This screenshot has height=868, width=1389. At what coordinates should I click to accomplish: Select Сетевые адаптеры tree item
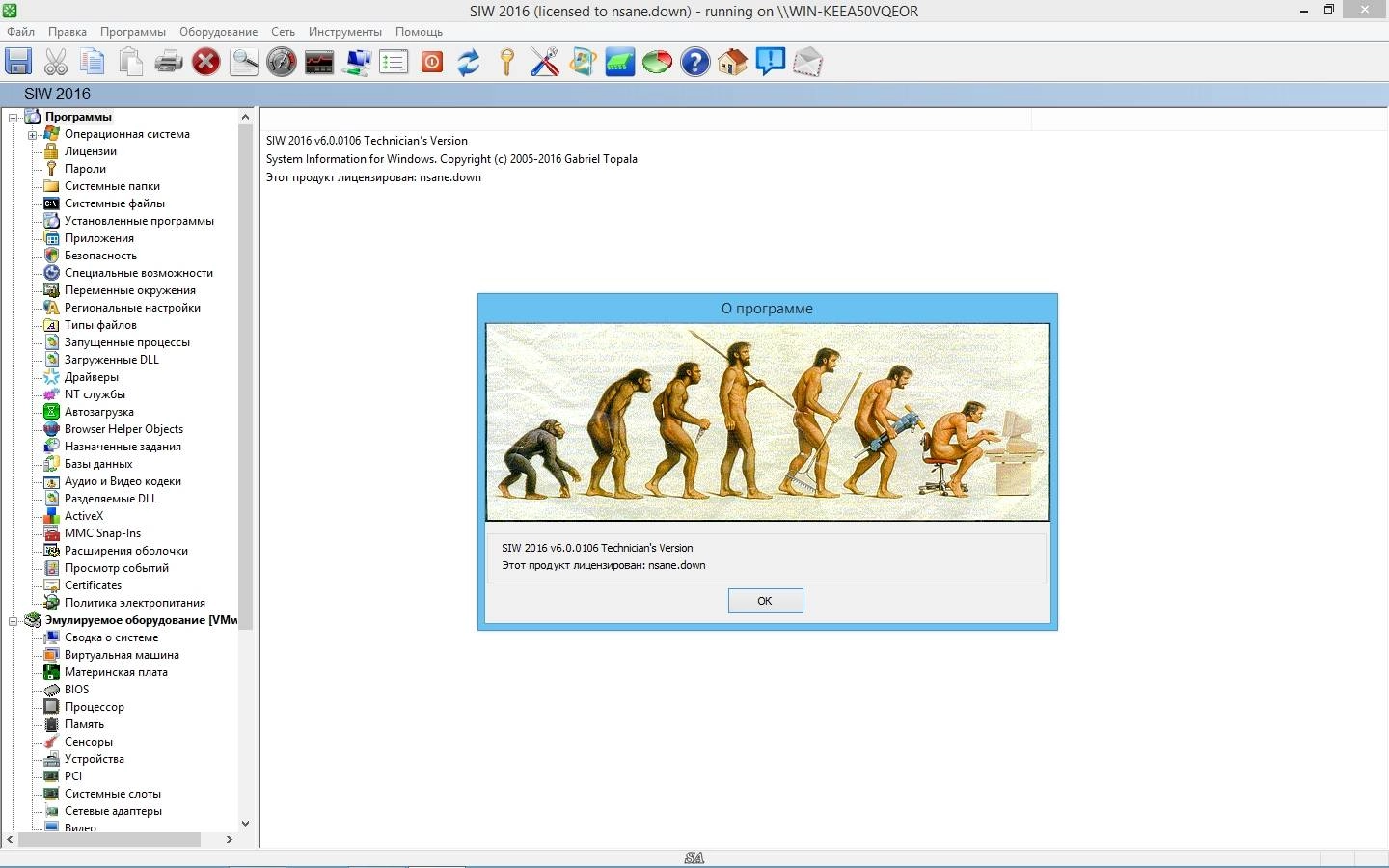click(113, 811)
